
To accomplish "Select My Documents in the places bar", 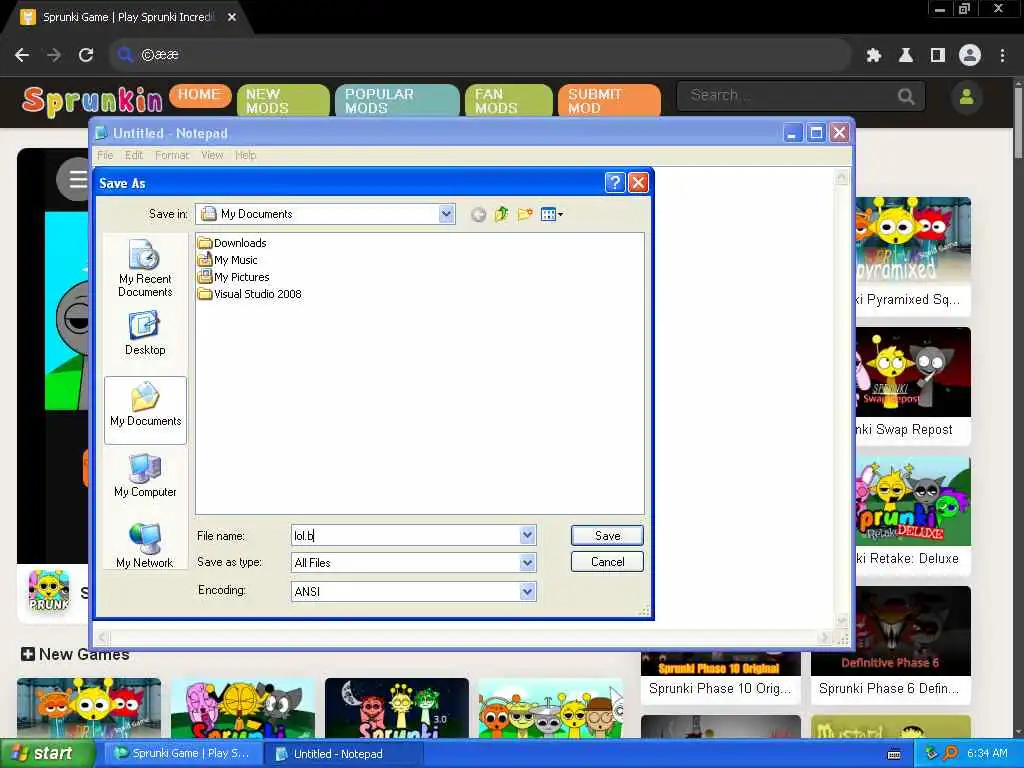I will coord(145,410).
